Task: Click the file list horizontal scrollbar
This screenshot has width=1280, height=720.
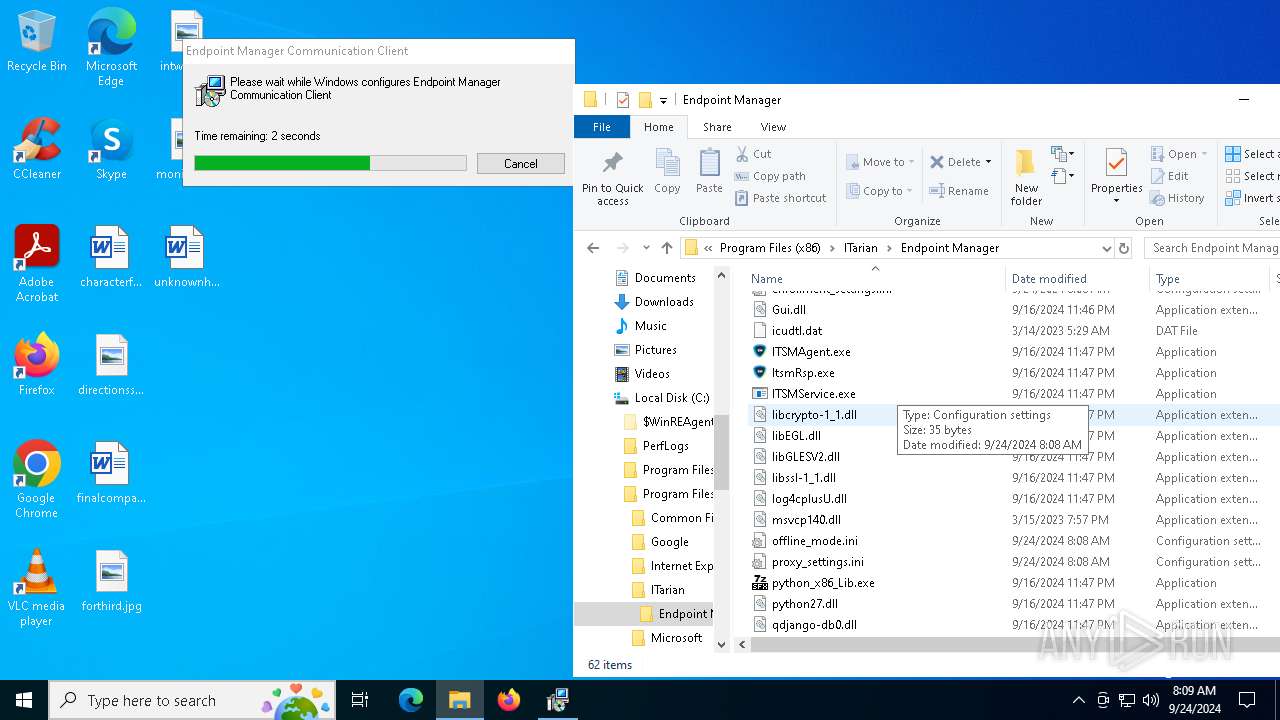Action: [1015, 644]
